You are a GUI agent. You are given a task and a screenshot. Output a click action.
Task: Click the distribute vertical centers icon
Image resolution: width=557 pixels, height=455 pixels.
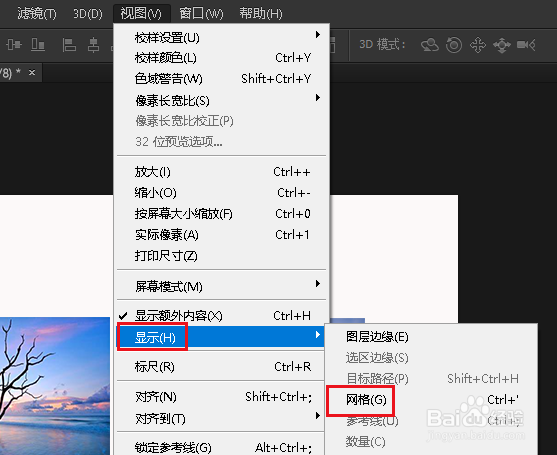[14, 45]
